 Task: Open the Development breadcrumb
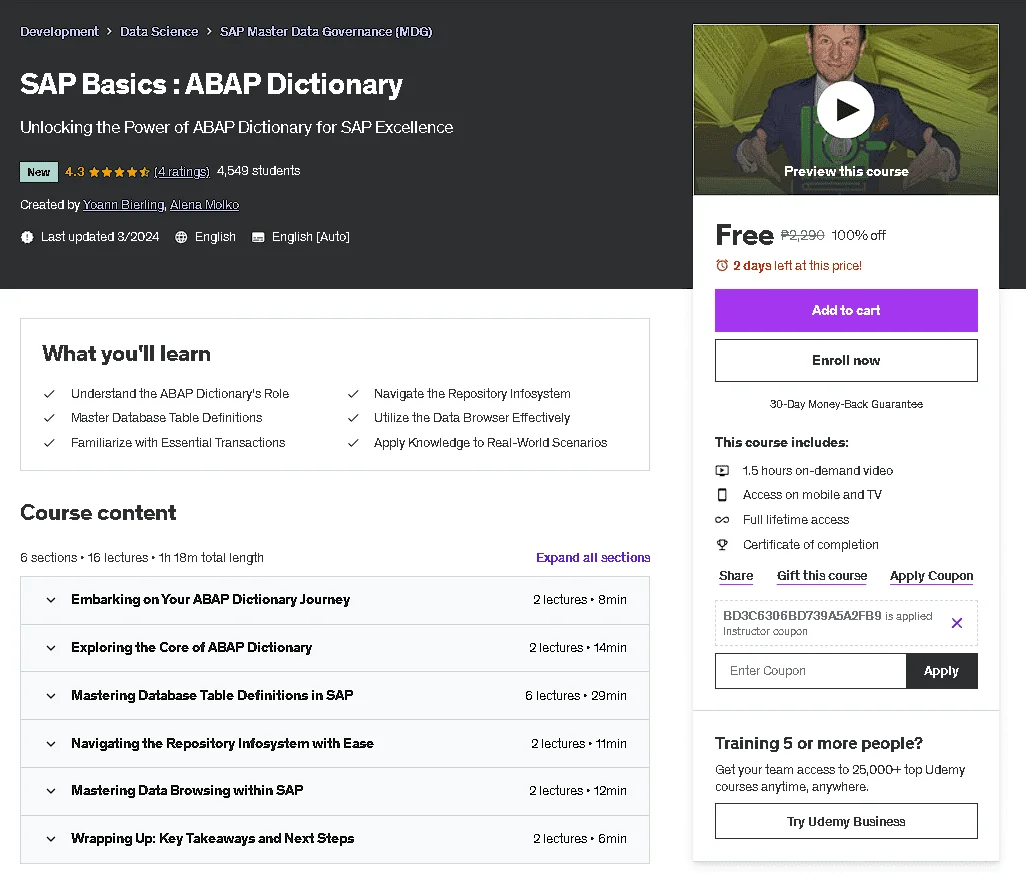pyautogui.click(x=60, y=31)
